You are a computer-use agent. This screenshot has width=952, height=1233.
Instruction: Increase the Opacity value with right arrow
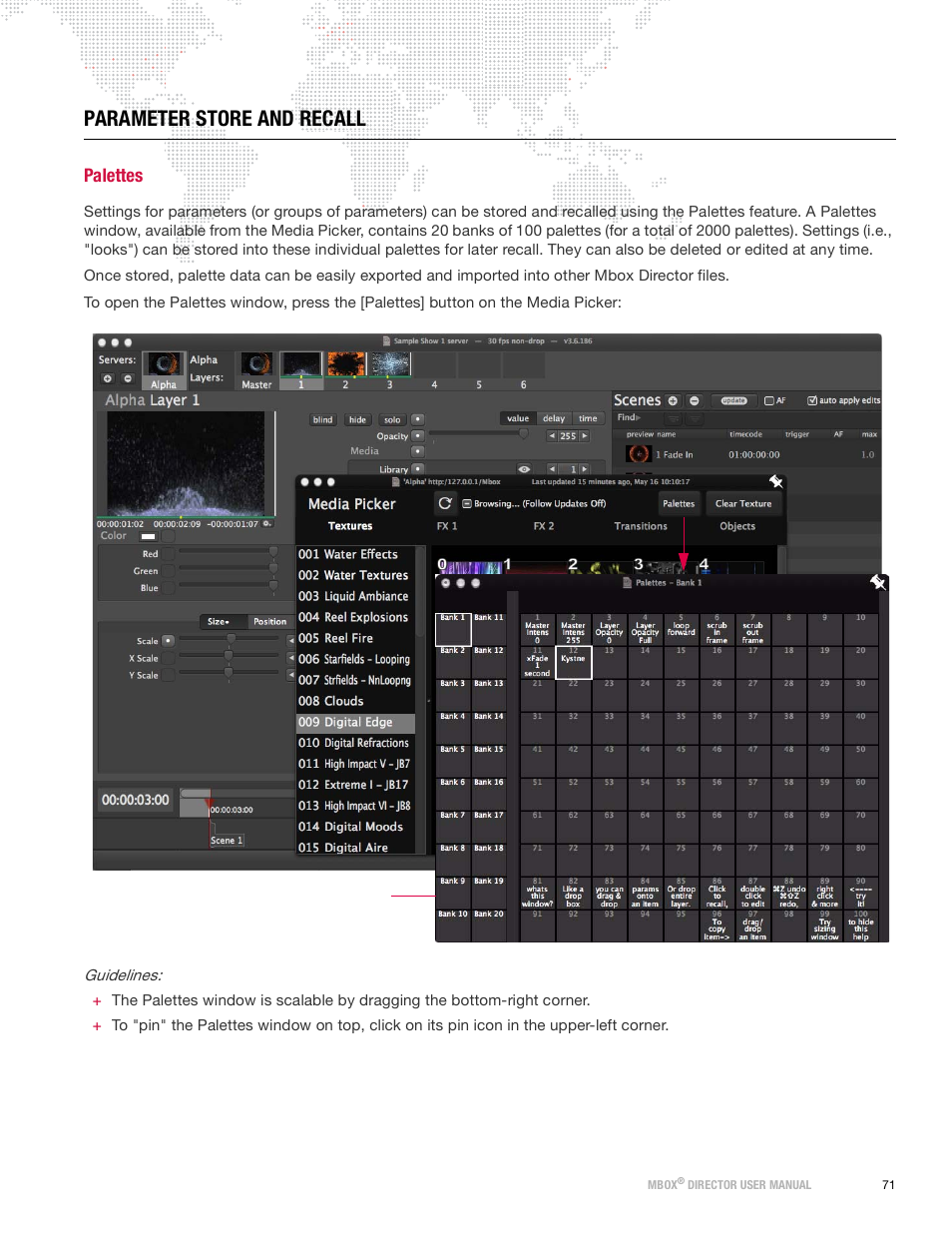585,436
